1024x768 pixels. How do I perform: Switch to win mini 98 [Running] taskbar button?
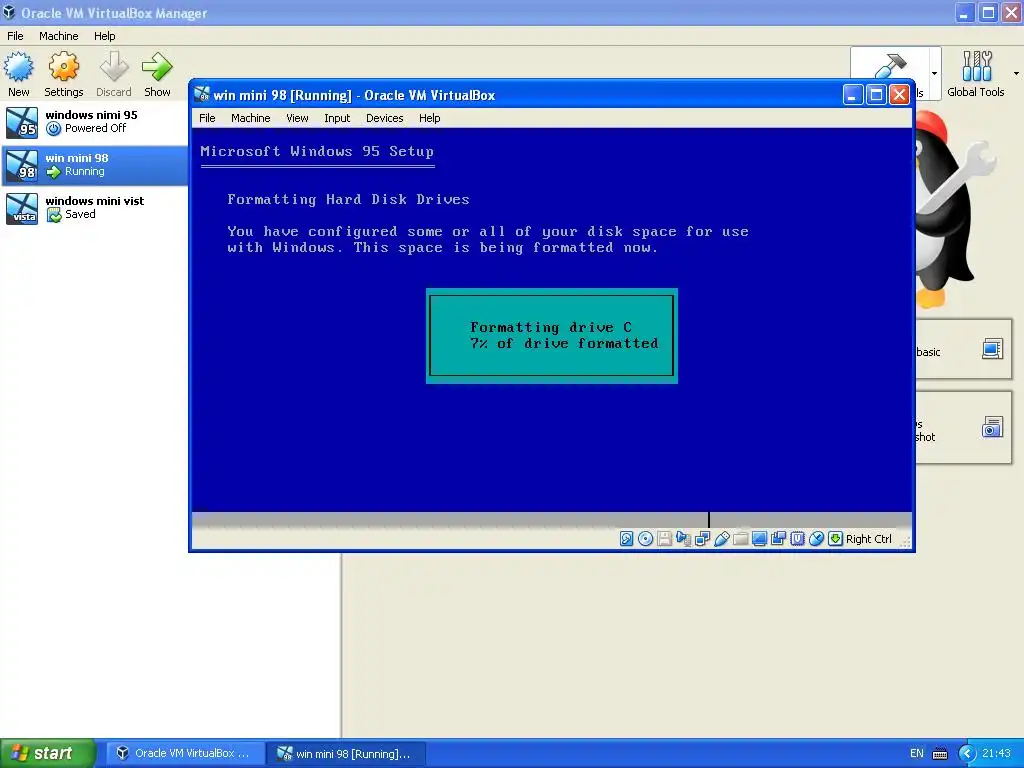pyautogui.click(x=346, y=754)
